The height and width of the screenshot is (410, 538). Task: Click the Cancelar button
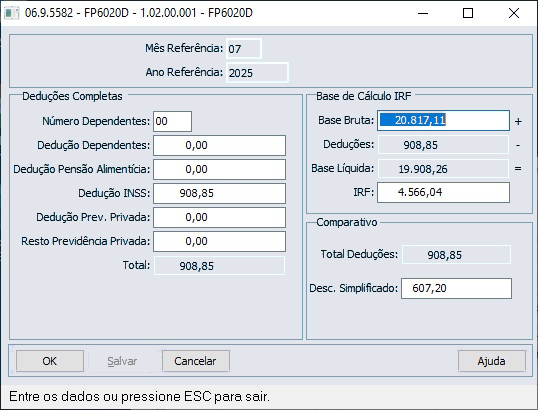click(195, 361)
